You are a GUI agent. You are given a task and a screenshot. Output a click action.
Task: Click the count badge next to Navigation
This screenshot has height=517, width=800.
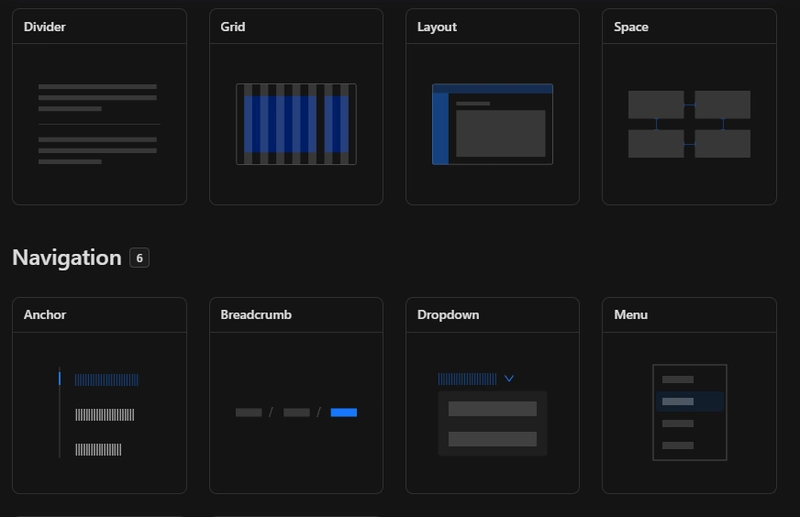(139, 258)
